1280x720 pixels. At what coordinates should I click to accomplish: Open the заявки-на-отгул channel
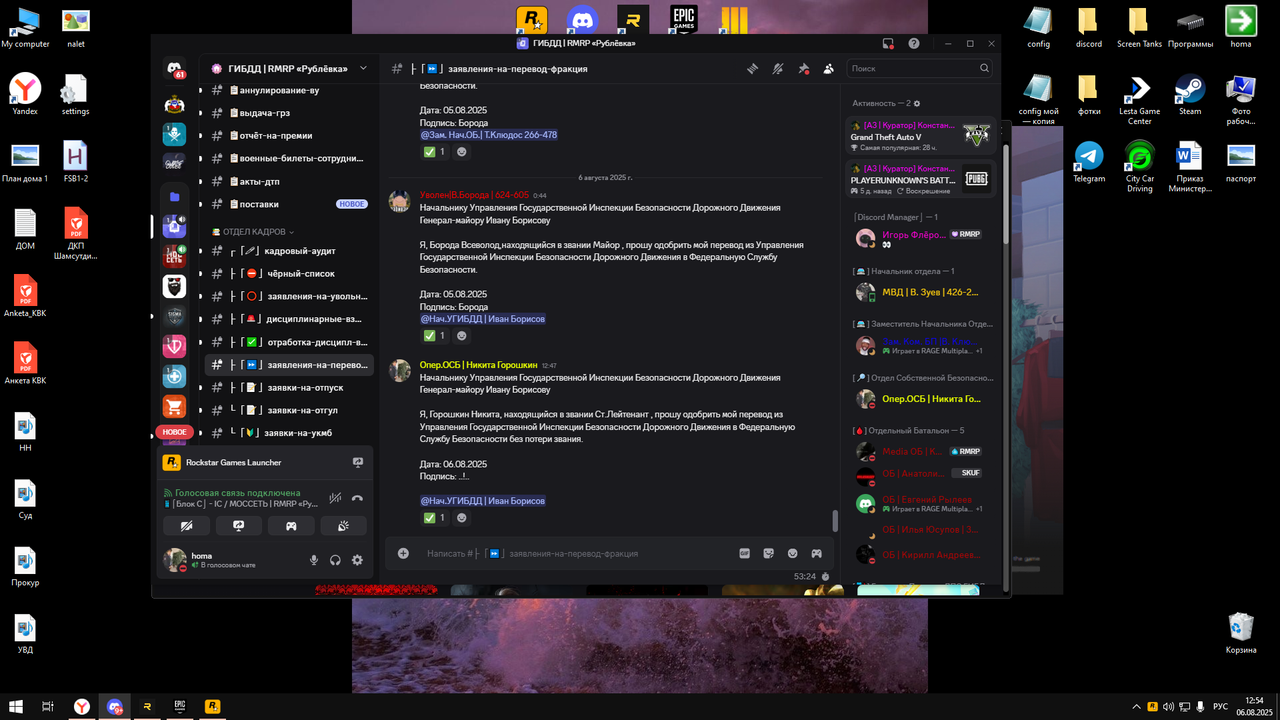289,410
